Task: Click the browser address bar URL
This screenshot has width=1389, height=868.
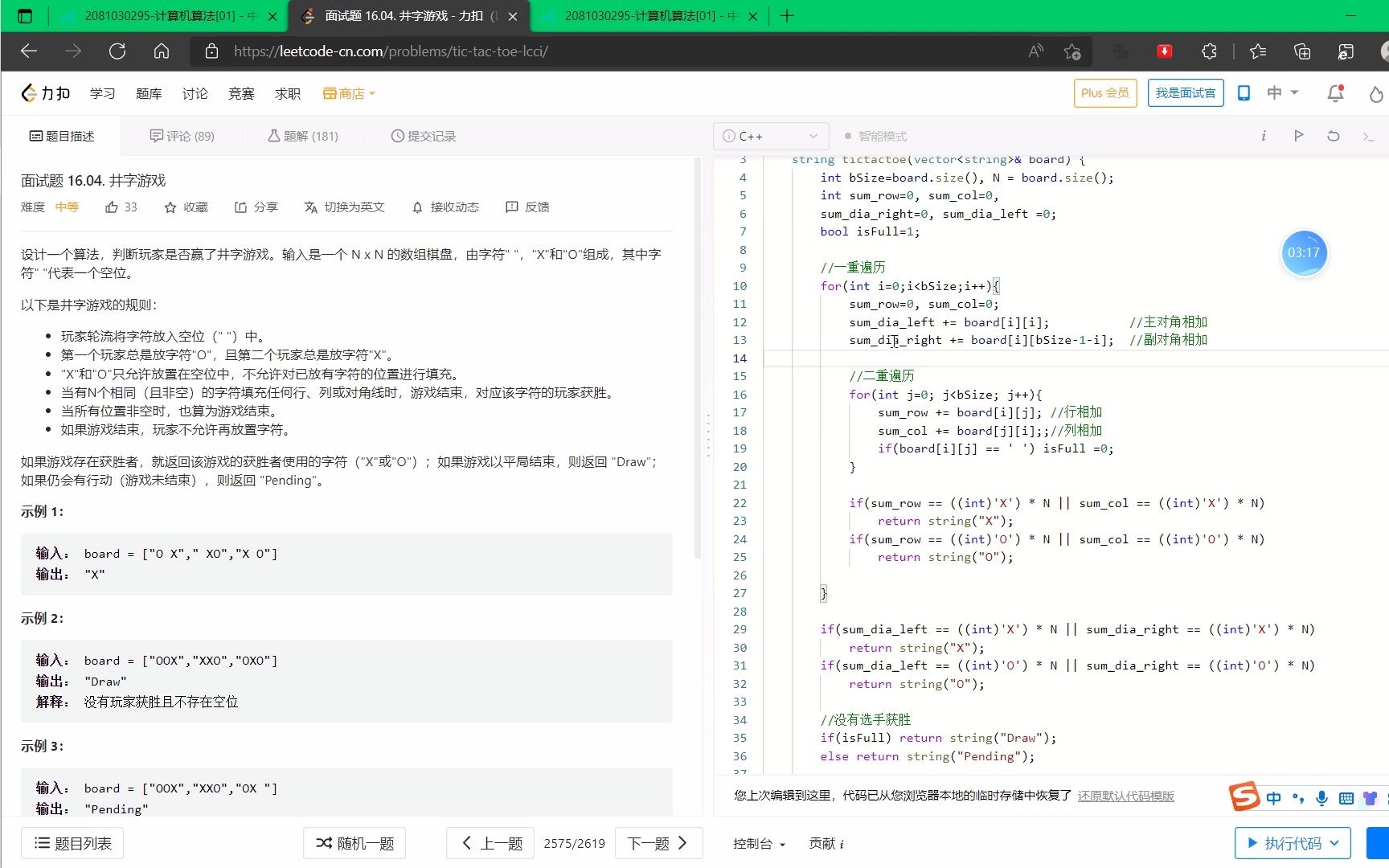Action: point(391,51)
